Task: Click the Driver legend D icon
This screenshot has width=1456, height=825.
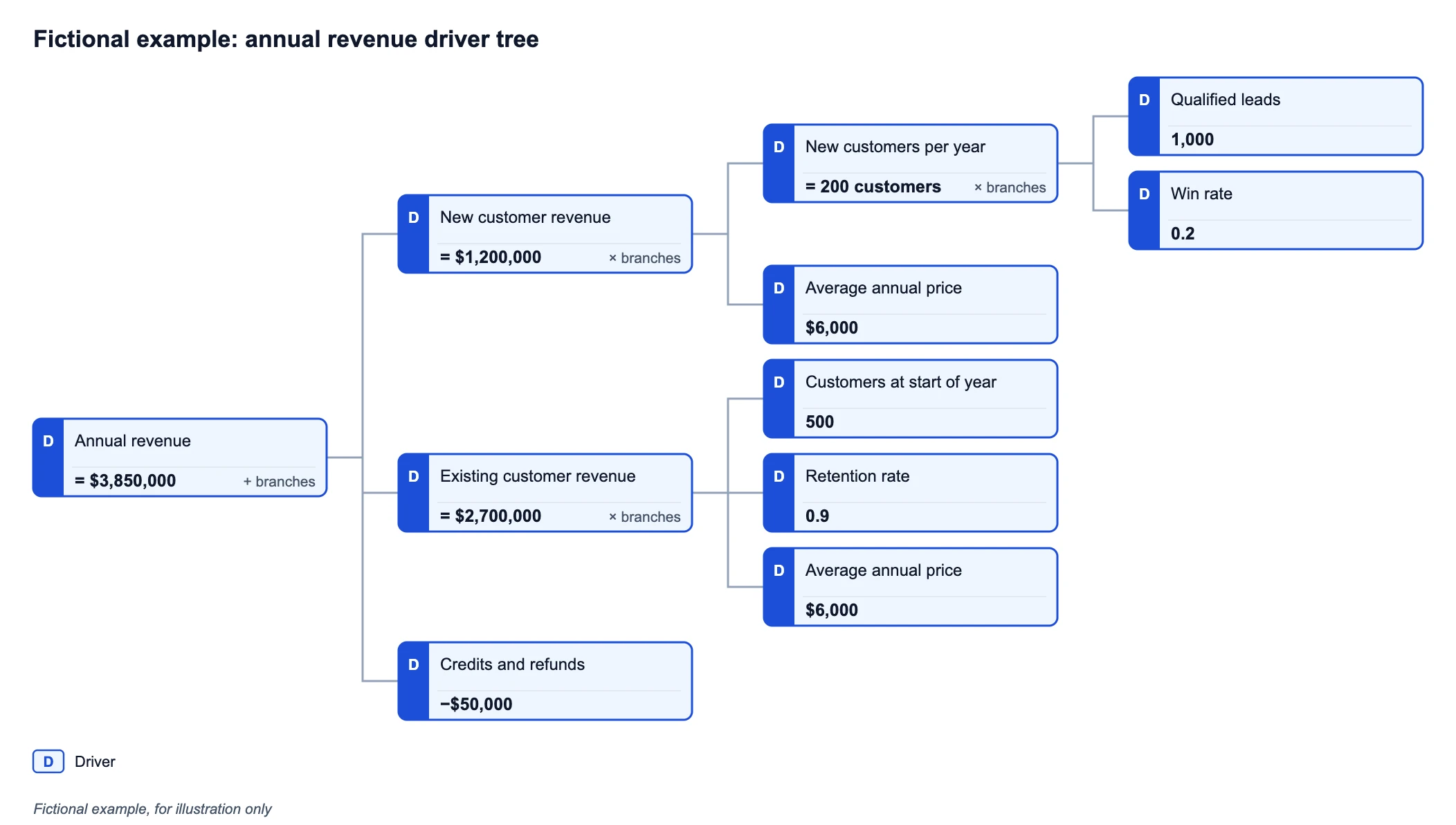Action: pyautogui.click(x=48, y=761)
